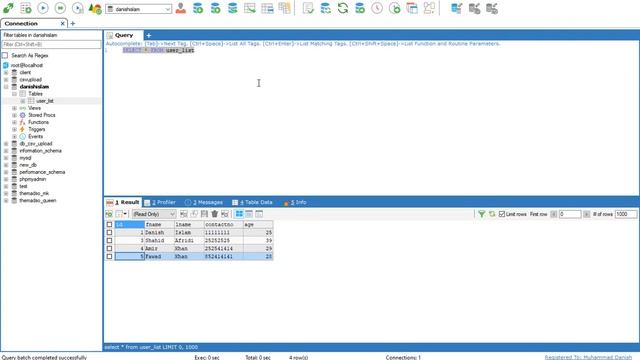Open the (Read Only) dropdown
640x360 pixels.
[x=154, y=214]
